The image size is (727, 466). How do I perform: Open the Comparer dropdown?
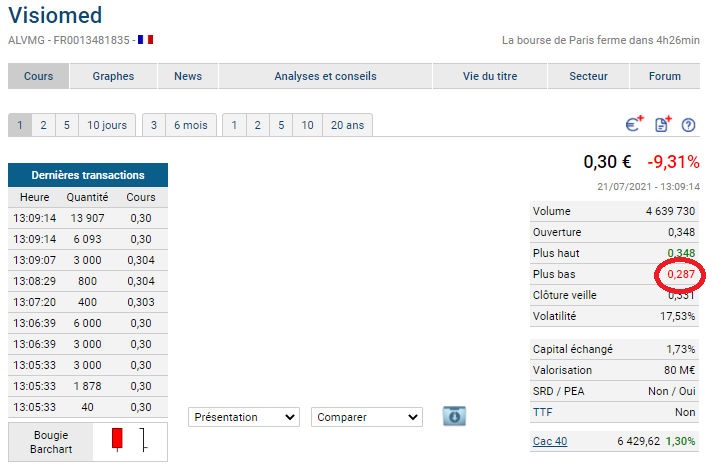click(x=367, y=417)
